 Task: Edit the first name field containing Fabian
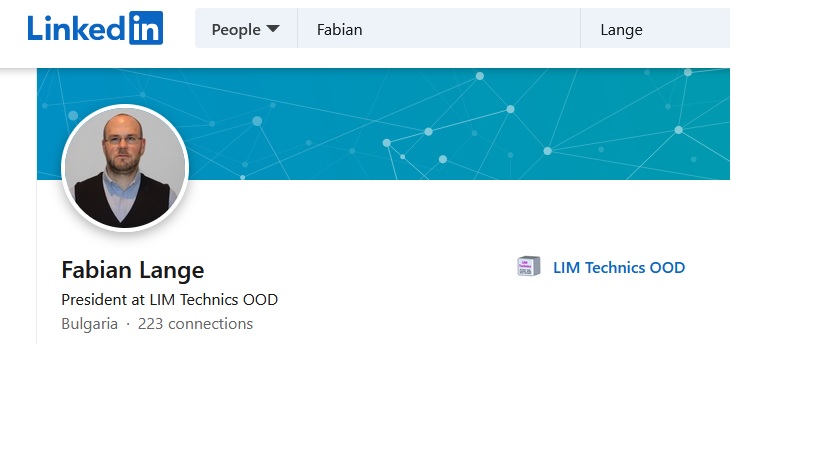click(439, 28)
